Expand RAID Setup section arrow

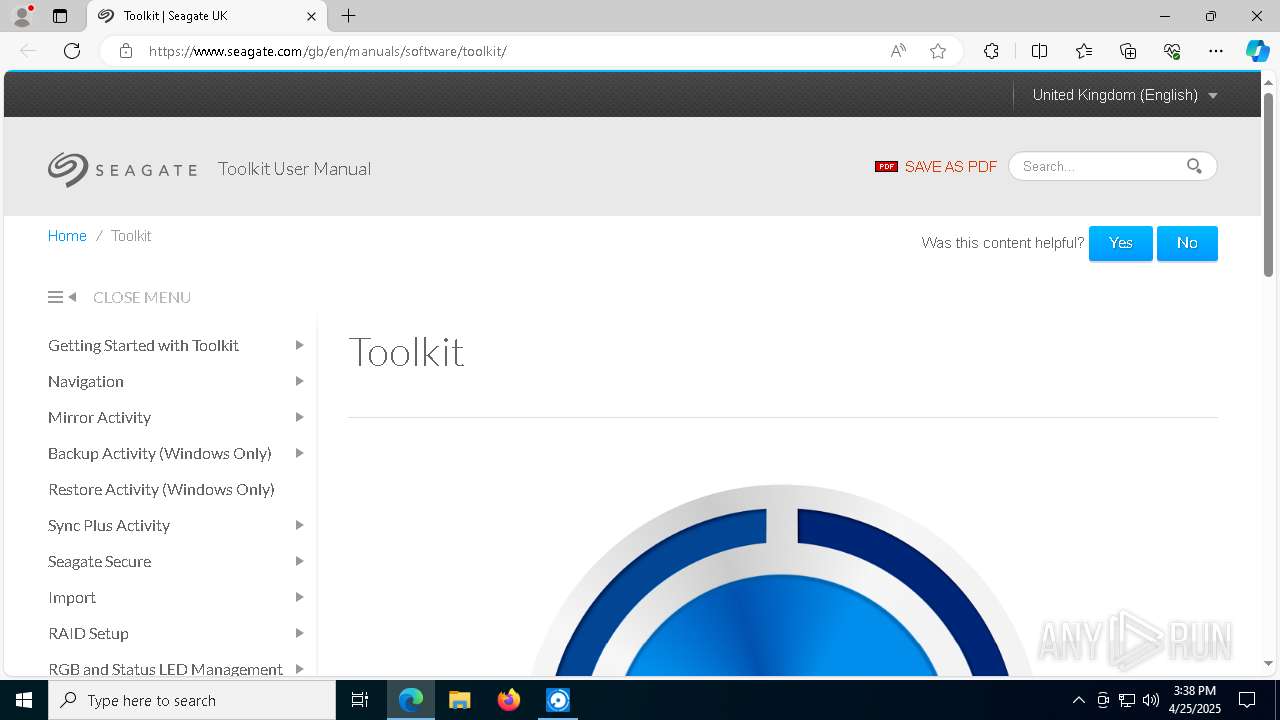299,633
